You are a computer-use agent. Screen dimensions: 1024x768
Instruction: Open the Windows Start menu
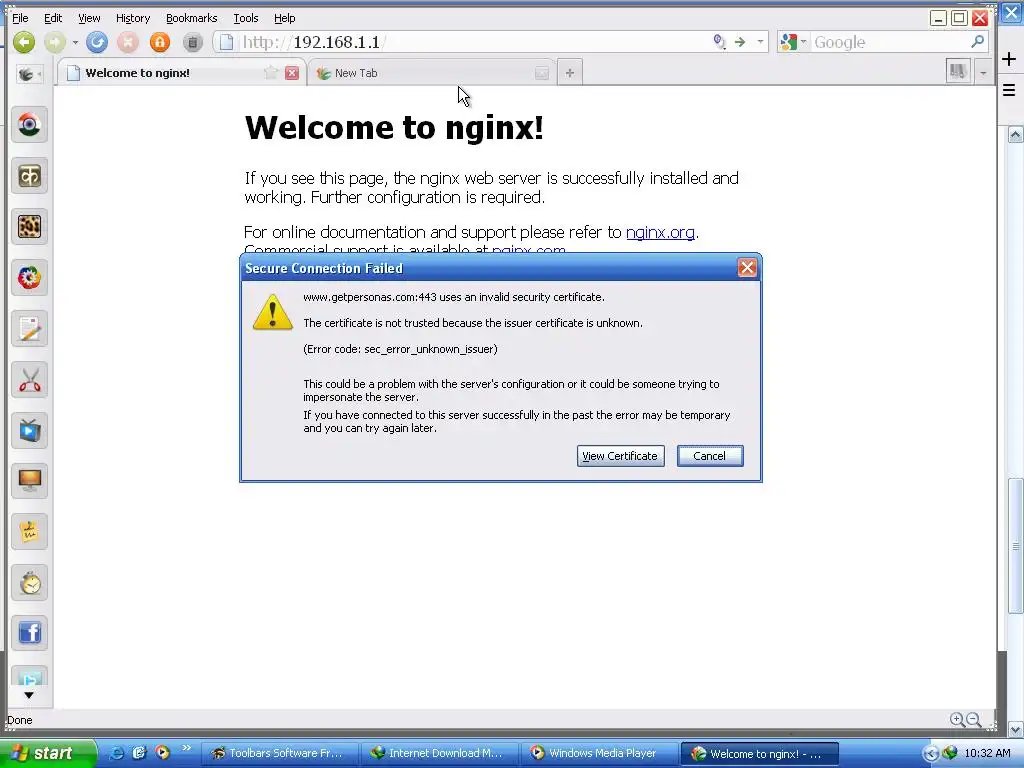[46, 753]
